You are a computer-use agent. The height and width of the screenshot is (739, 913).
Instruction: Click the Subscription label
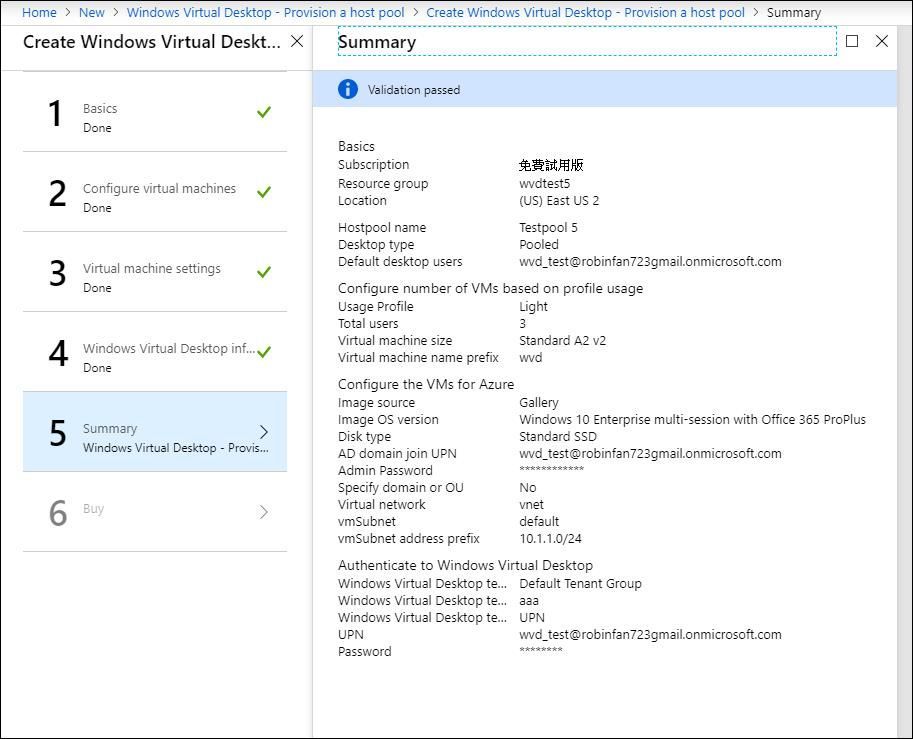point(373,164)
